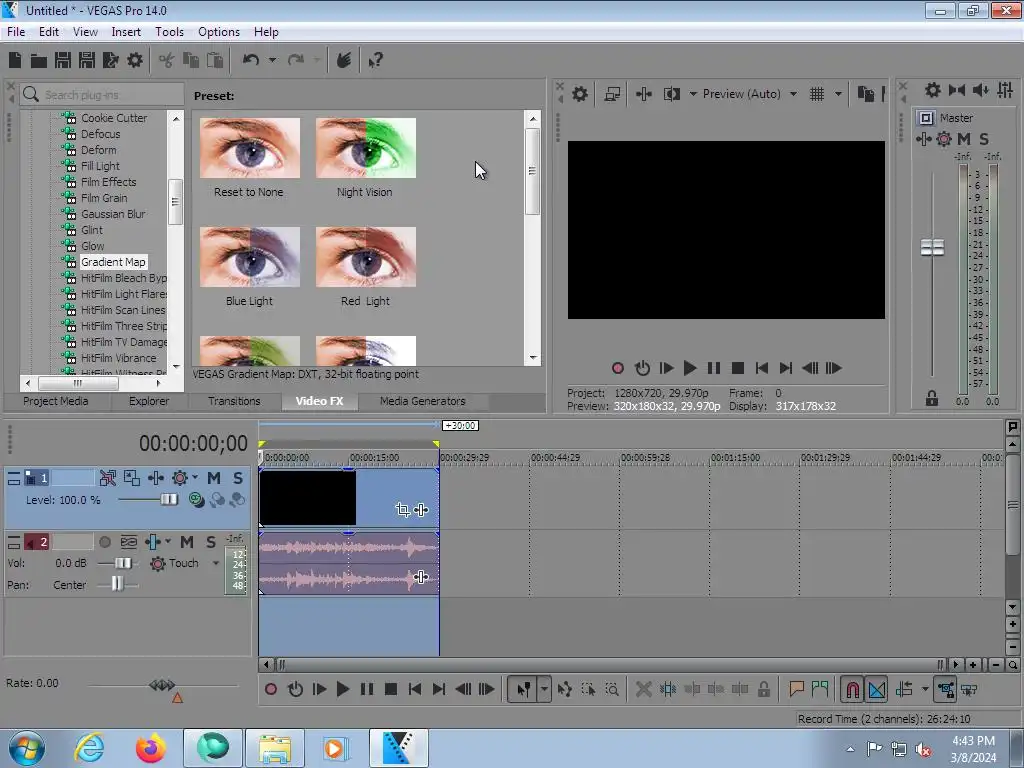
Task: Click video track Level slider handle
Action: pos(169,500)
